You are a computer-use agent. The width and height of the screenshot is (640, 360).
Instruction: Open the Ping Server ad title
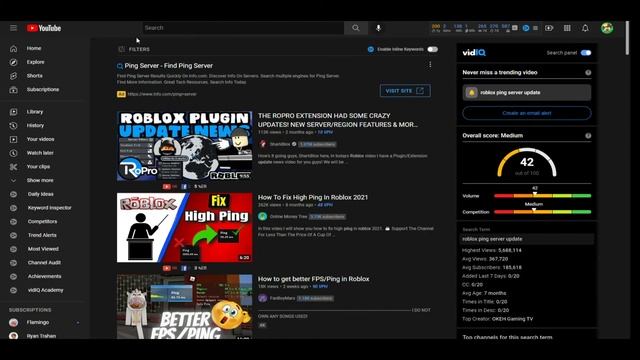tap(168, 66)
